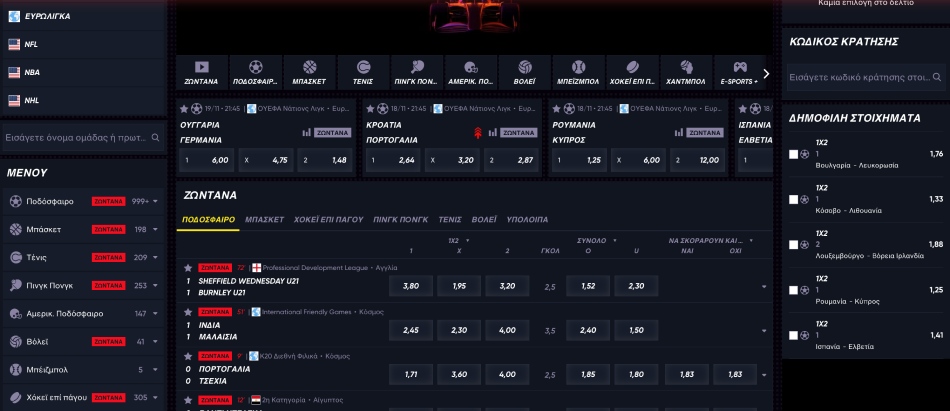Open NFL league with US flag
950x411 pixels.
tap(84, 44)
